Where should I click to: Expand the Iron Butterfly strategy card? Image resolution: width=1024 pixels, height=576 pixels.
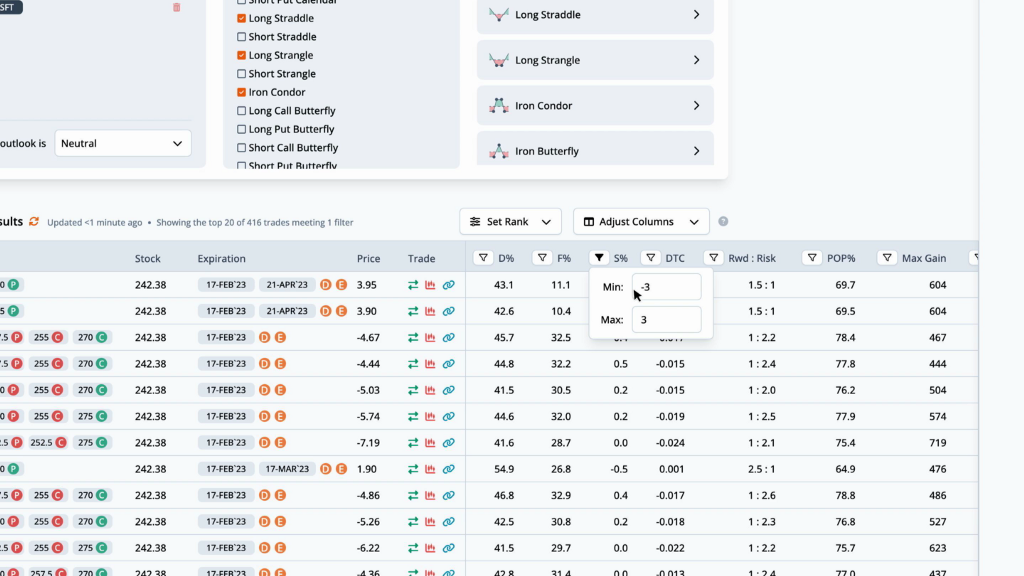point(595,150)
